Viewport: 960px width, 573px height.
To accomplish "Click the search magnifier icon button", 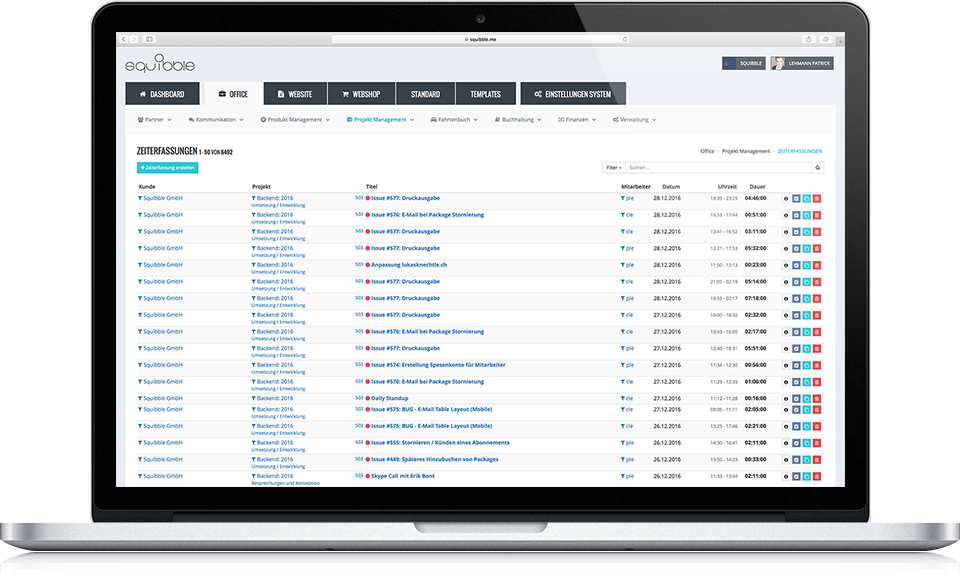I will (818, 168).
